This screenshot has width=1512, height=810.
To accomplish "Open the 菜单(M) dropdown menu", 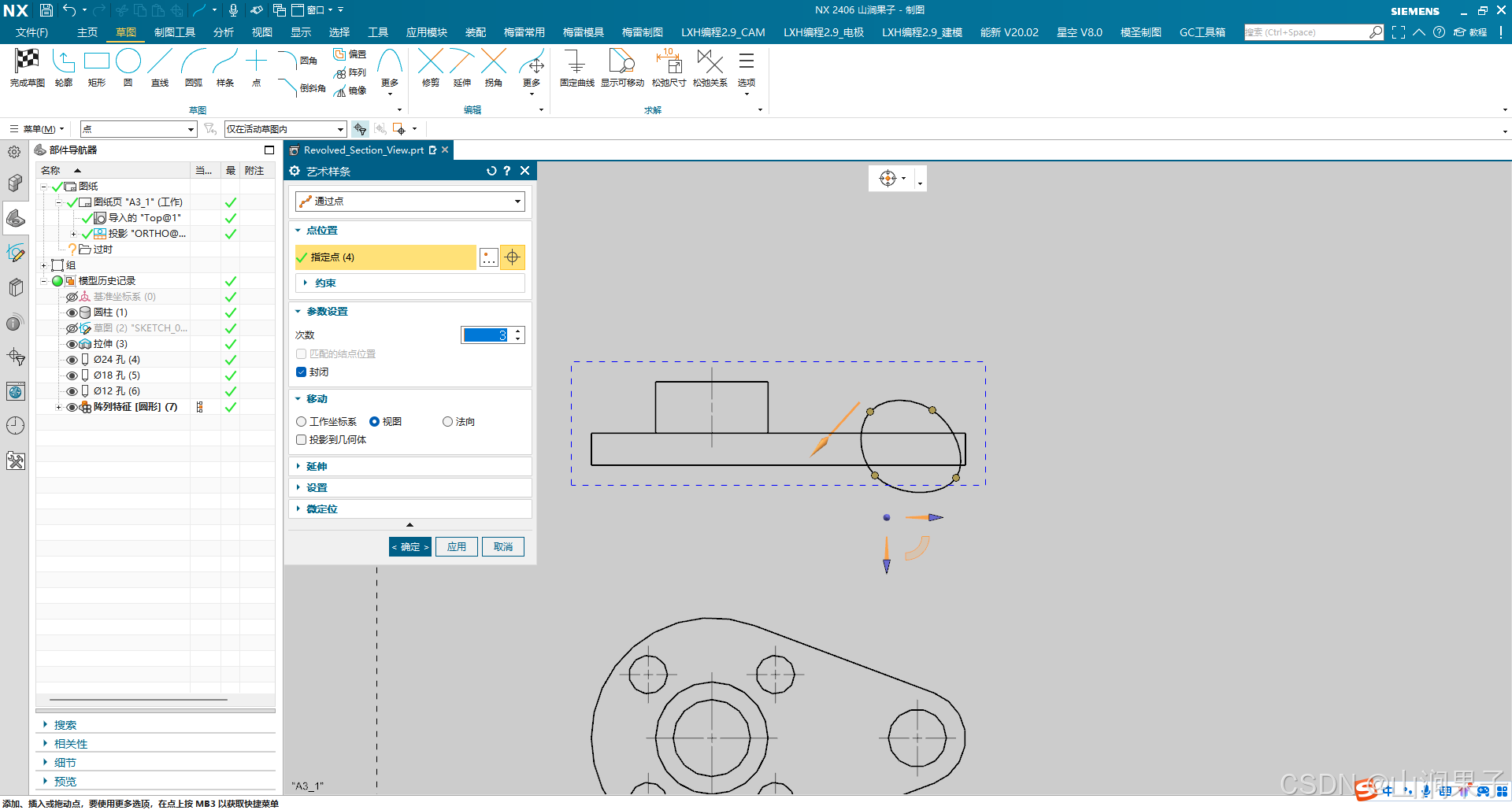I will [x=38, y=129].
